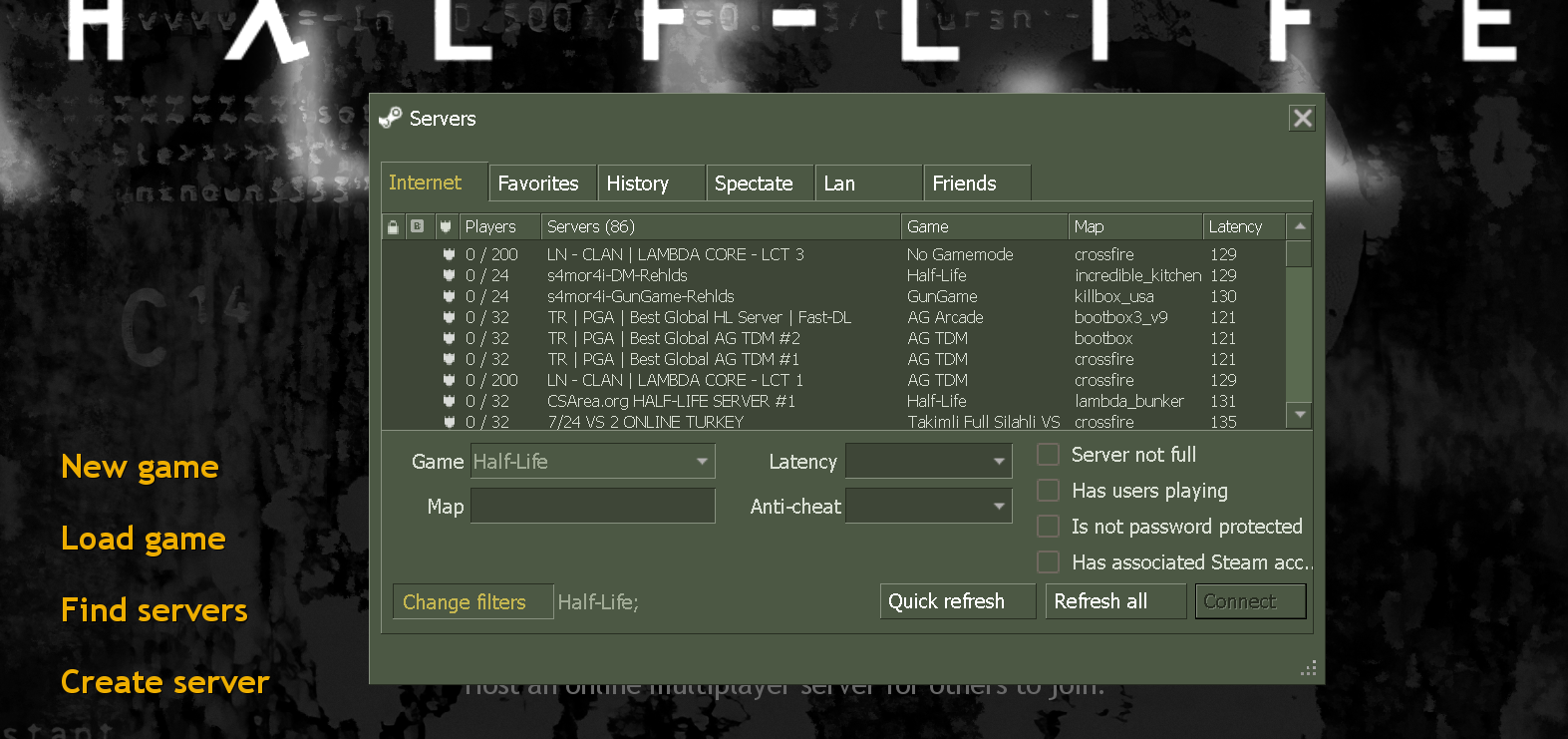Click the No Gamemode game cell

(x=960, y=254)
